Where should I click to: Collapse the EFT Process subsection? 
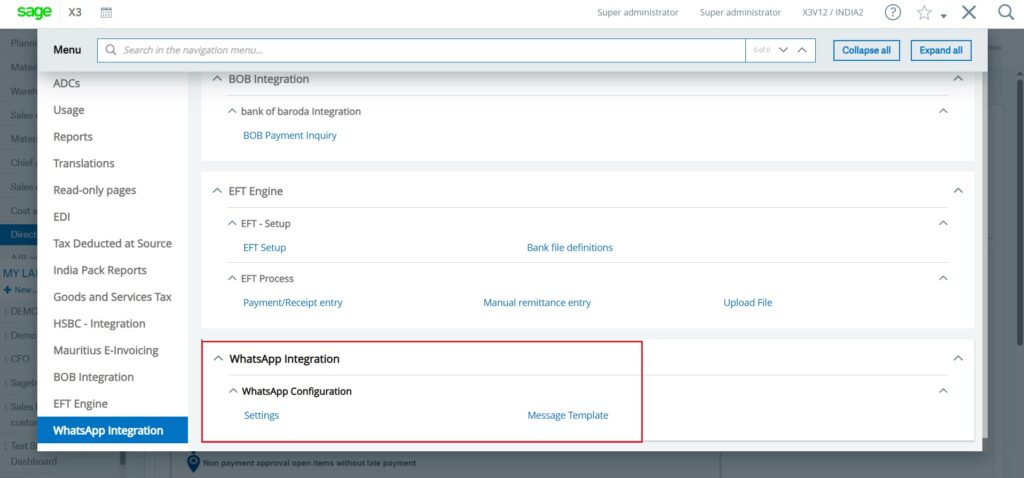tap(233, 279)
